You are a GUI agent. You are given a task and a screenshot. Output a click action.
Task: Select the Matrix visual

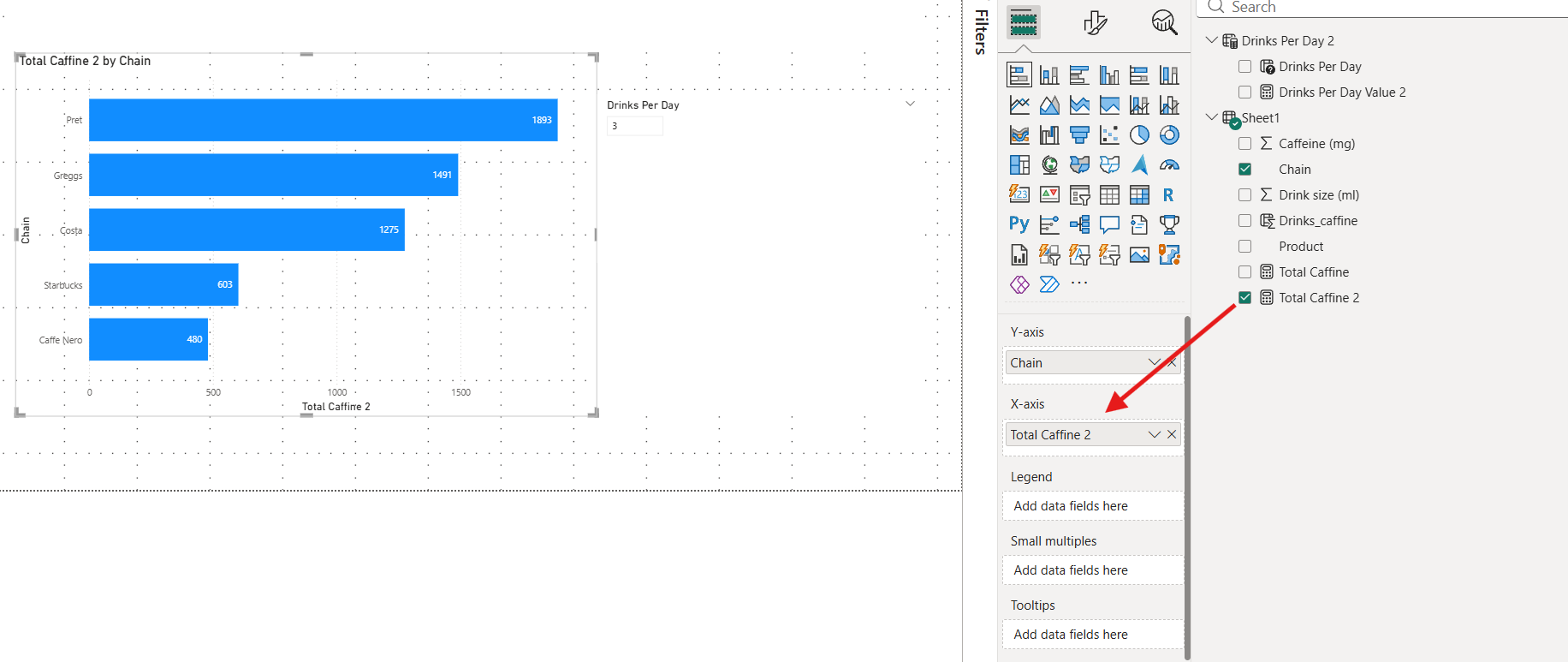(1139, 195)
